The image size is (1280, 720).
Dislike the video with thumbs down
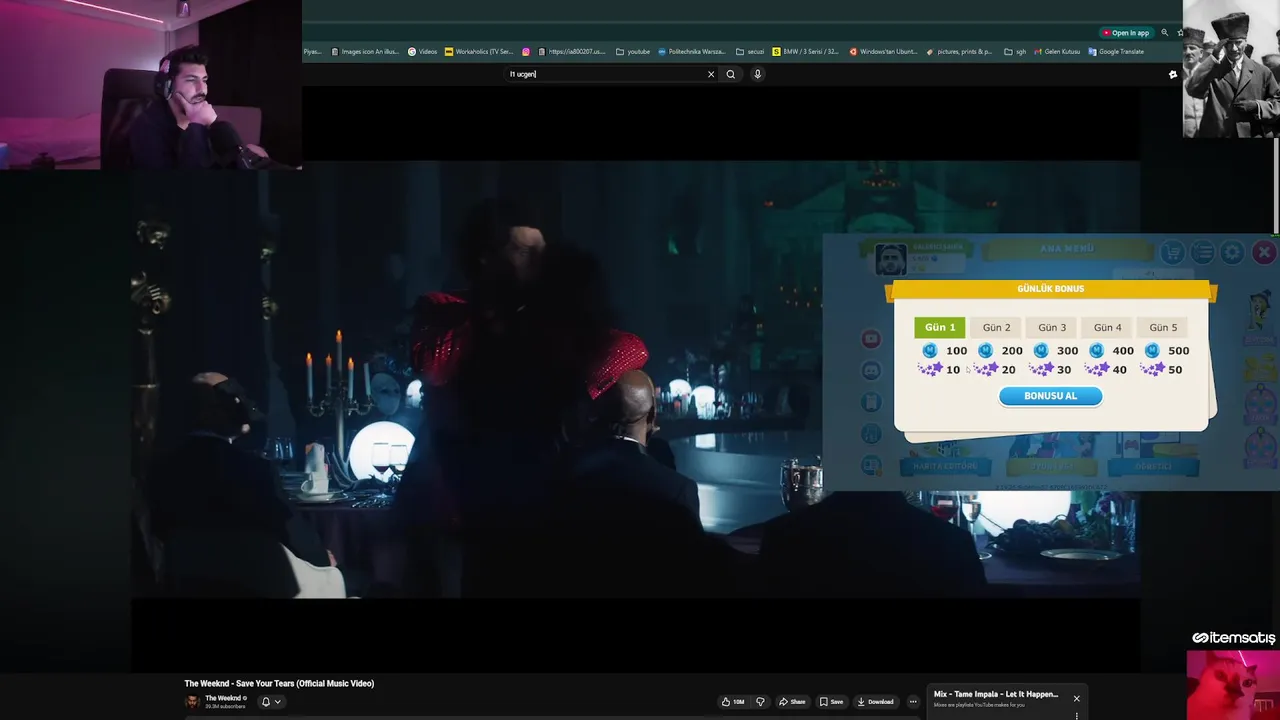pyautogui.click(x=760, y=702)
